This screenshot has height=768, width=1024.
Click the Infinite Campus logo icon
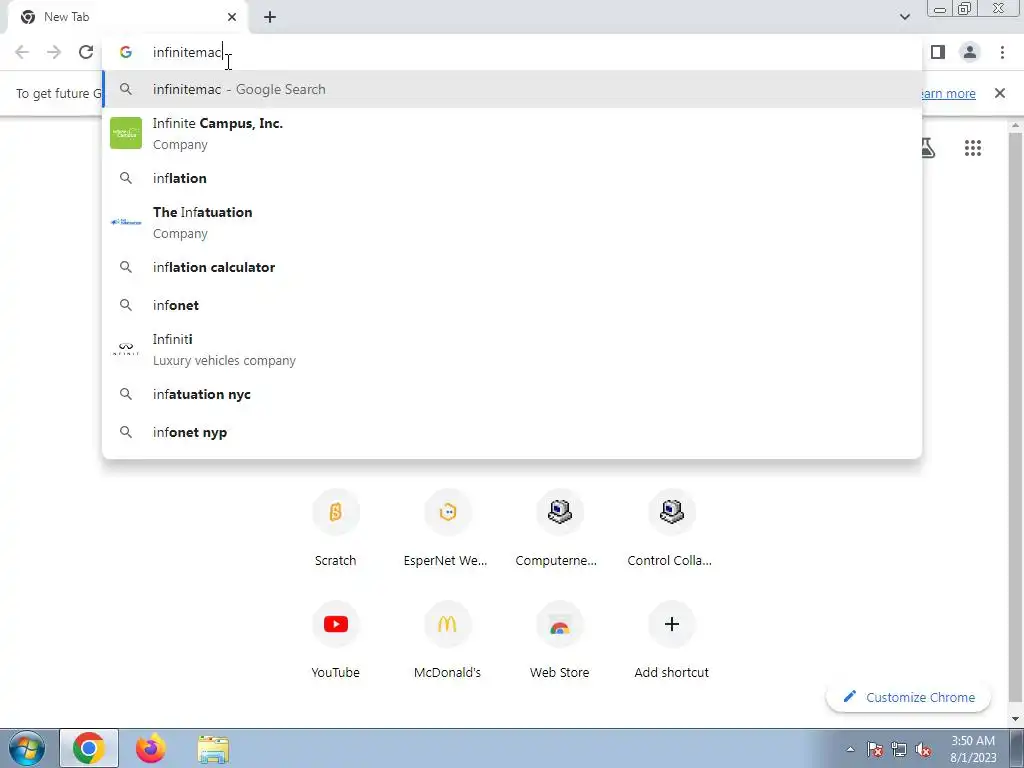click(x=126, y=133)
